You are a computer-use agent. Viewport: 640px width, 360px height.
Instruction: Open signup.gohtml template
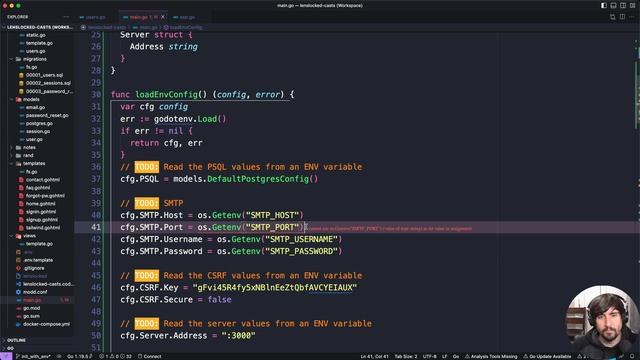[41, 220]
